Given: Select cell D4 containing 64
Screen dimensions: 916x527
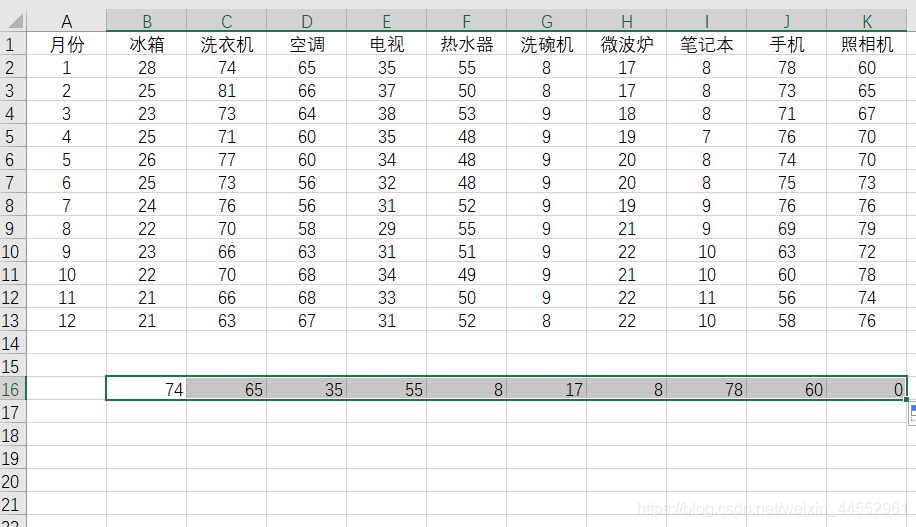Looking at the screenshot, I should tap(307, 113).
